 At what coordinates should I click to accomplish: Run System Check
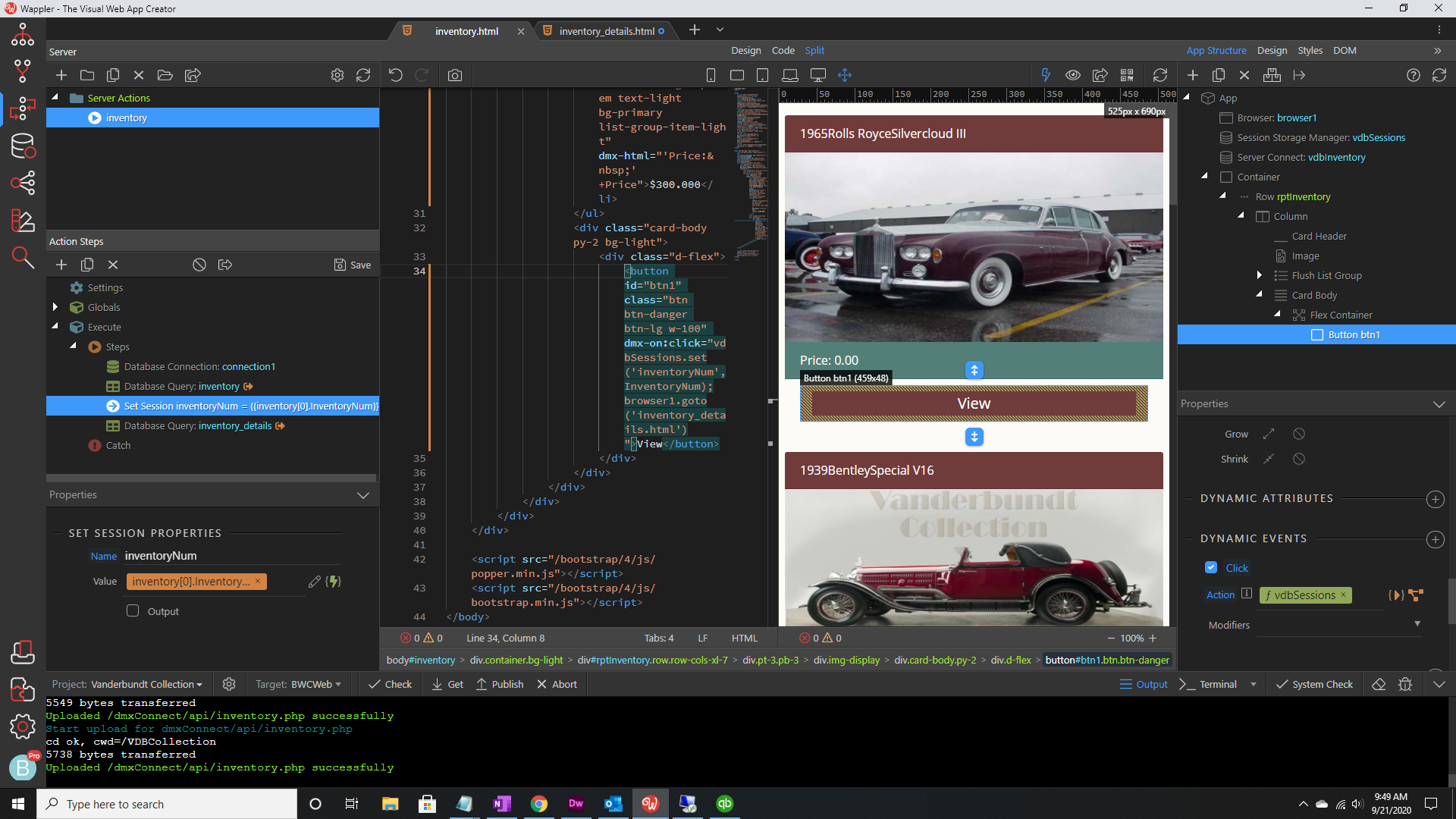[1314, 684]
